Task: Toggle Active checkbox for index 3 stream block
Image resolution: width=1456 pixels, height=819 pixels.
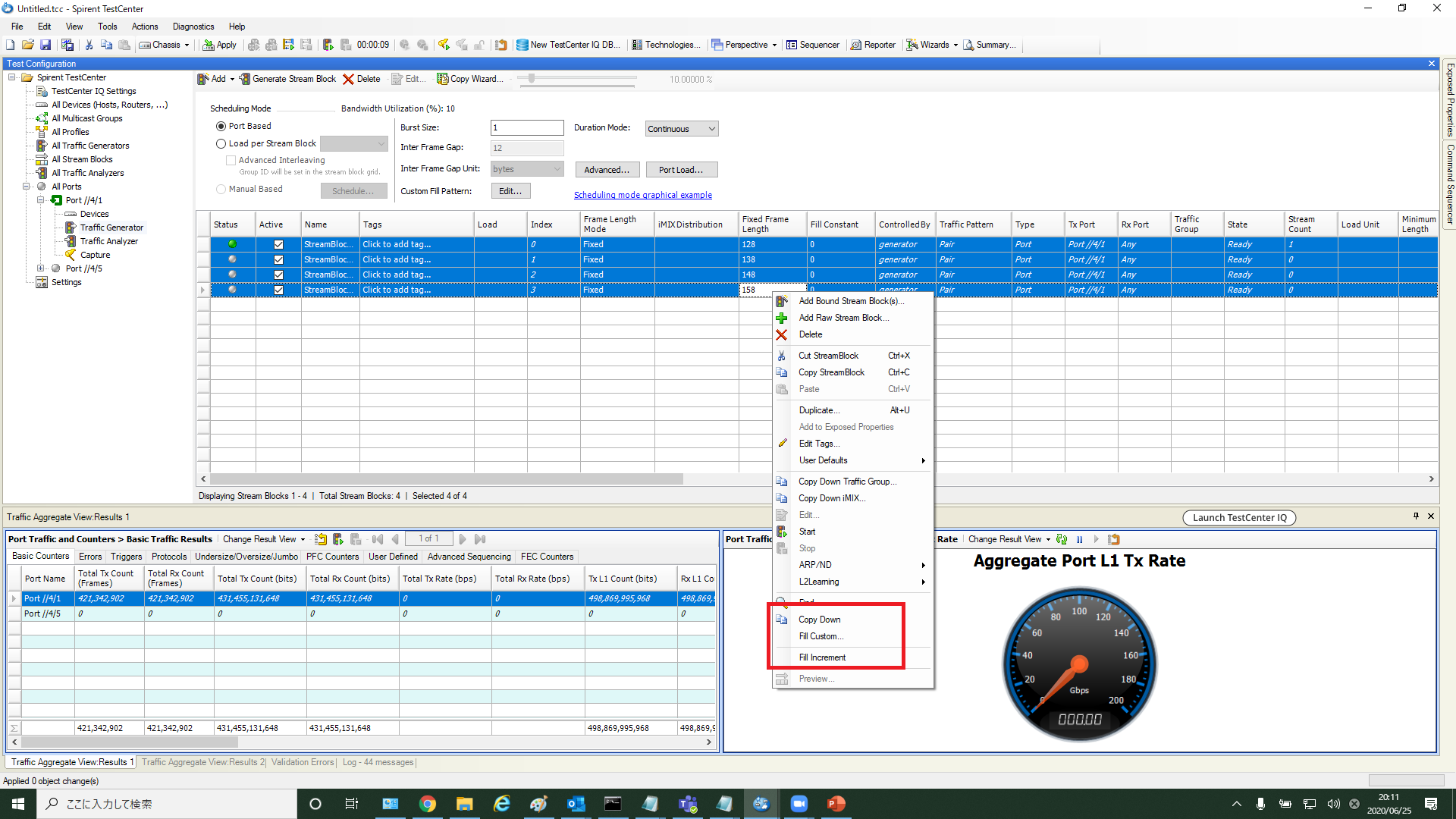Action: [278, 290]
